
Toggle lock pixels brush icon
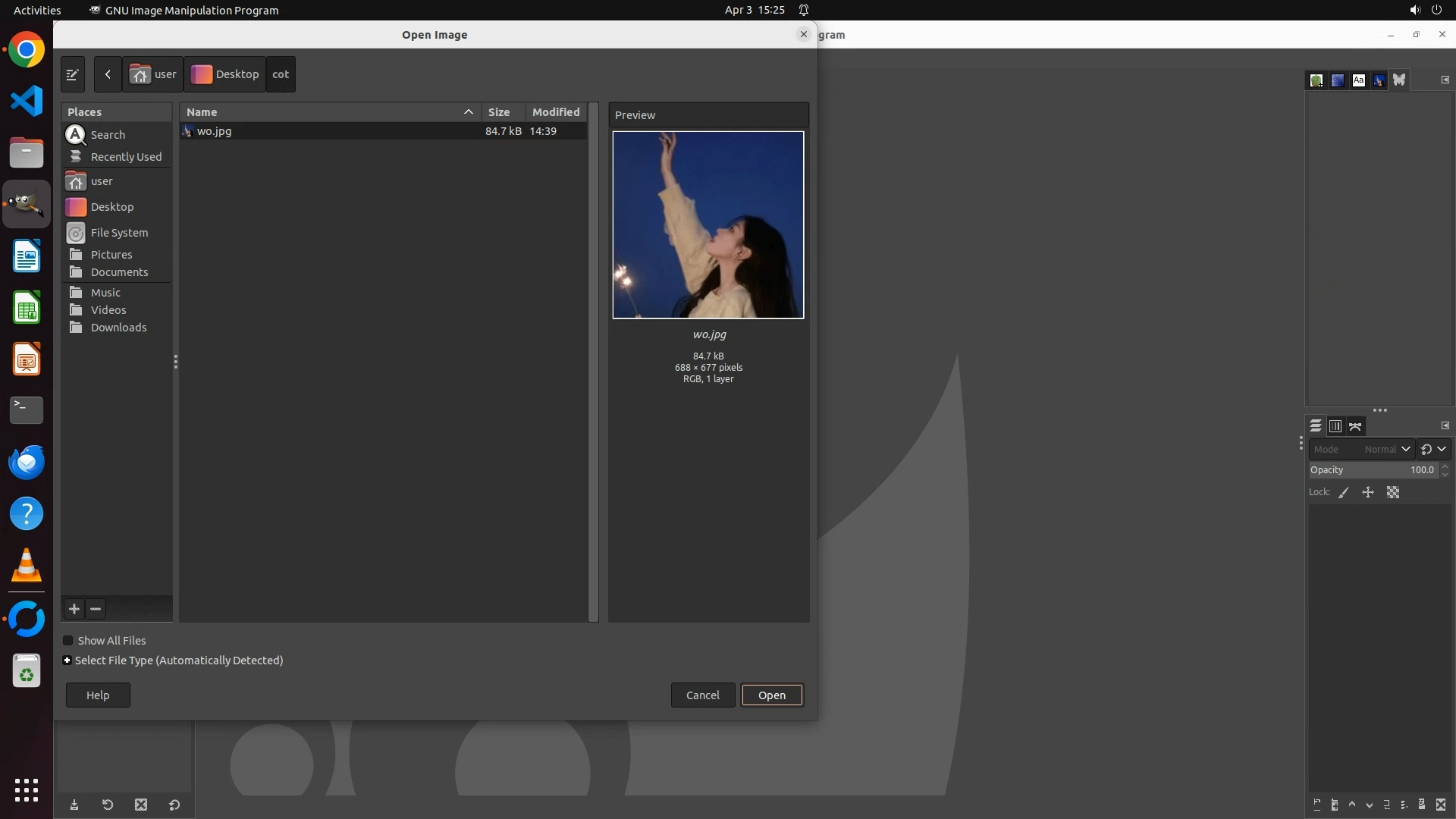coord(1344,493)
